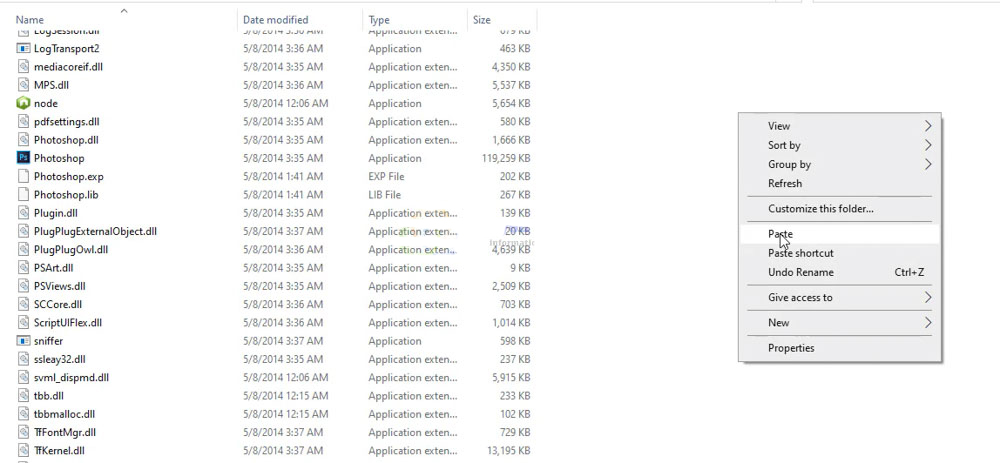The height and width of the screenshot is (463, 1000).
Task: Select the ScriptUIFlex.dll file name
Action: pos(68,323)
